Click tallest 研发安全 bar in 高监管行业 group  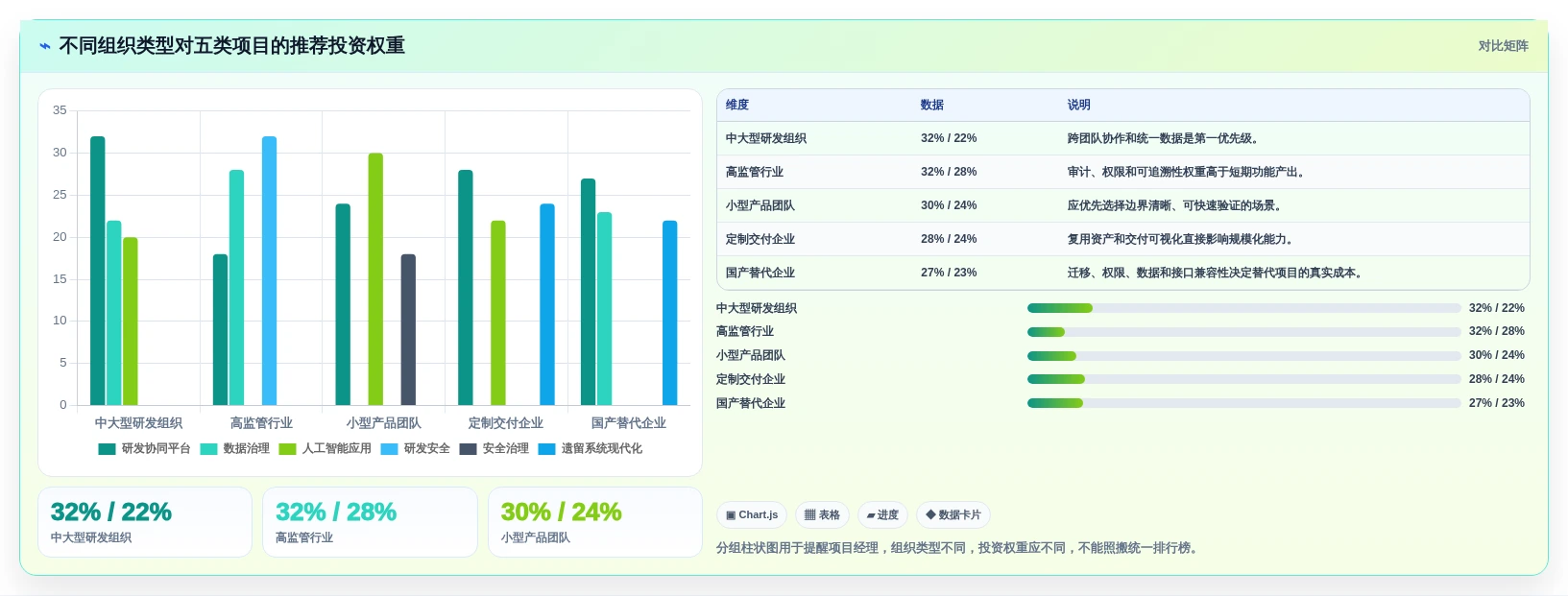[269, 271]
